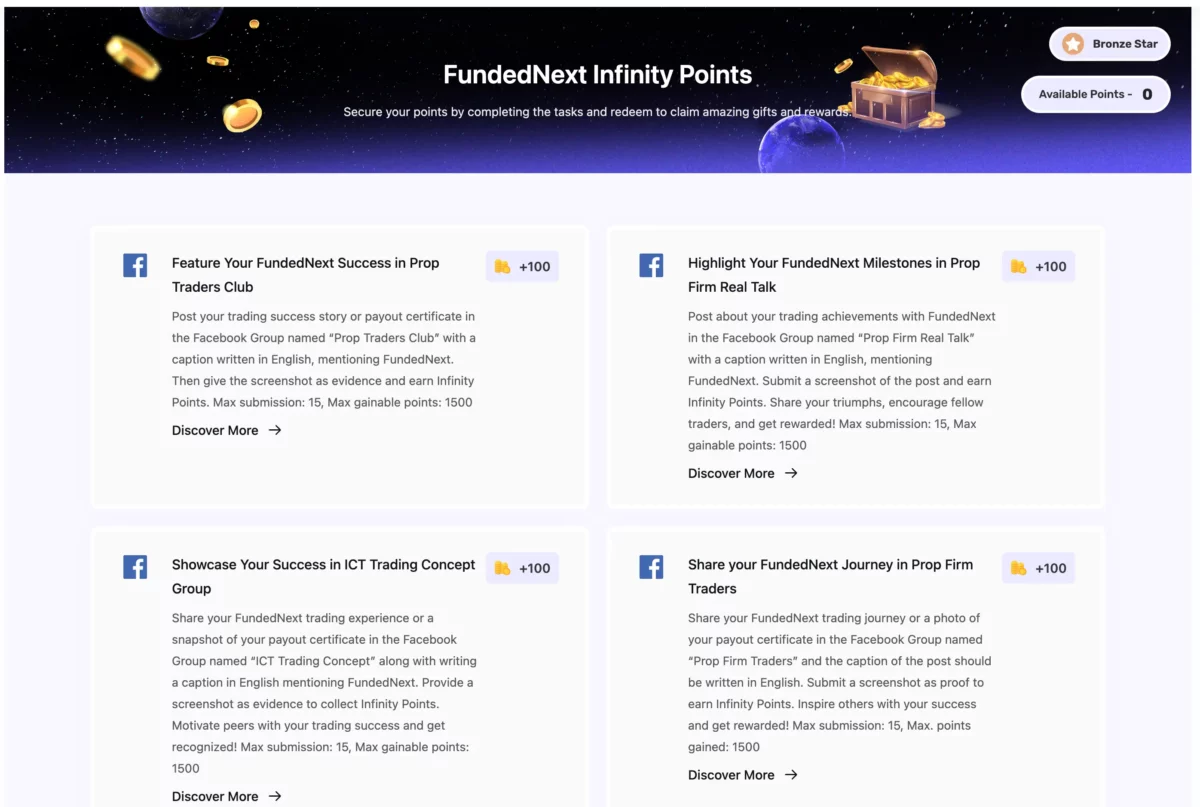Click the Facebook icon on Prop Firm Traders card
The image size is (1200, 807).
click(x=651, y=566)
